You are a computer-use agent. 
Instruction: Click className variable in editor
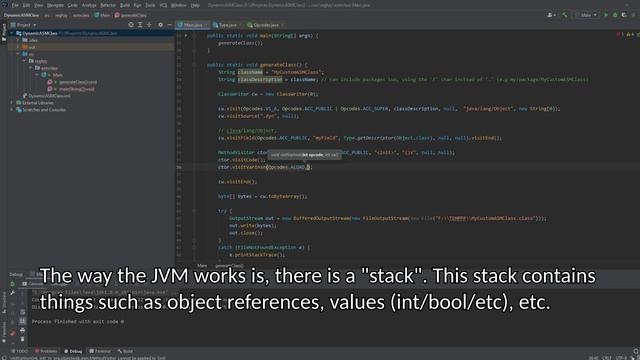pyautogui.click(x=250, y=72)
